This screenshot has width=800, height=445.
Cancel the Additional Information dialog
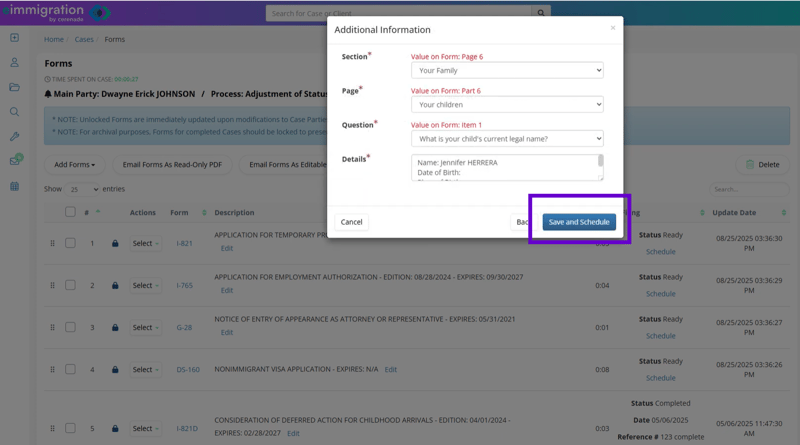[x=351, y=222]
